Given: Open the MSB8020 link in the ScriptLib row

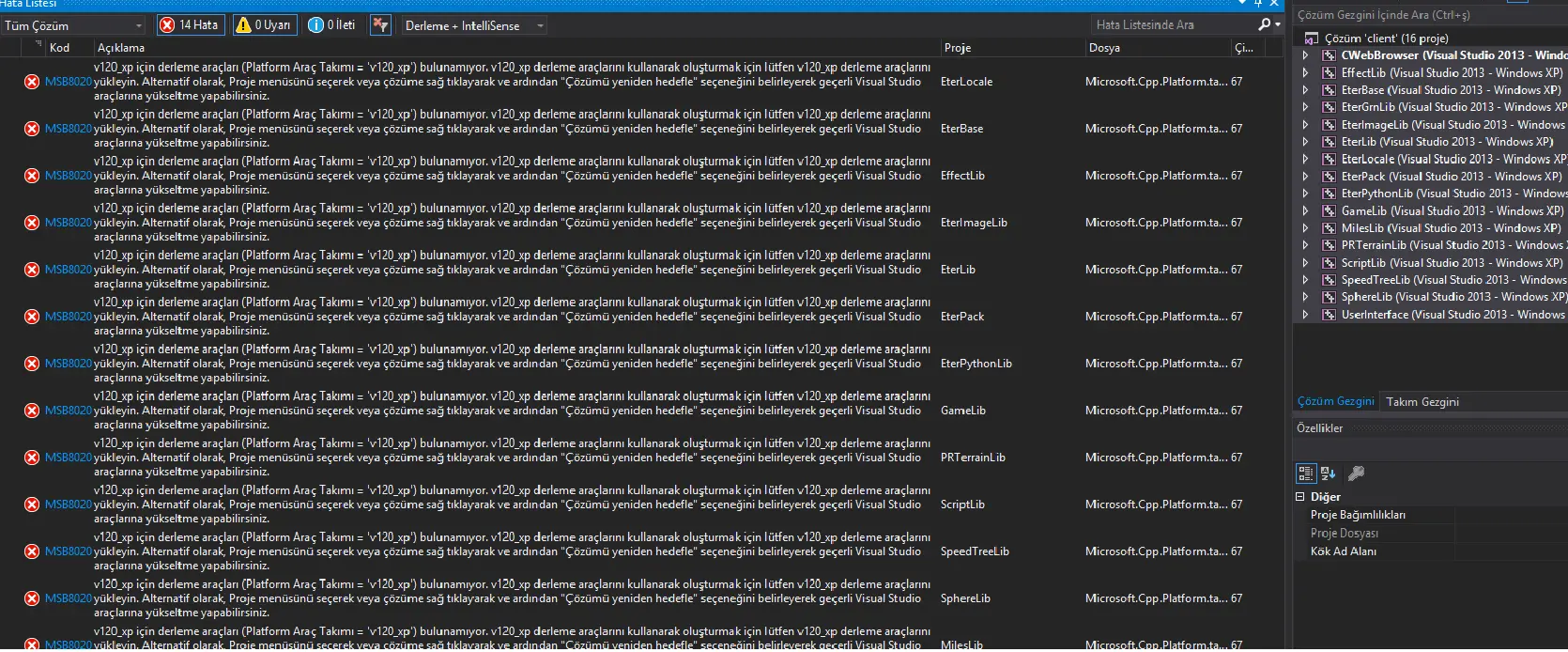Looking at the screenshot, I should (69, 505).
